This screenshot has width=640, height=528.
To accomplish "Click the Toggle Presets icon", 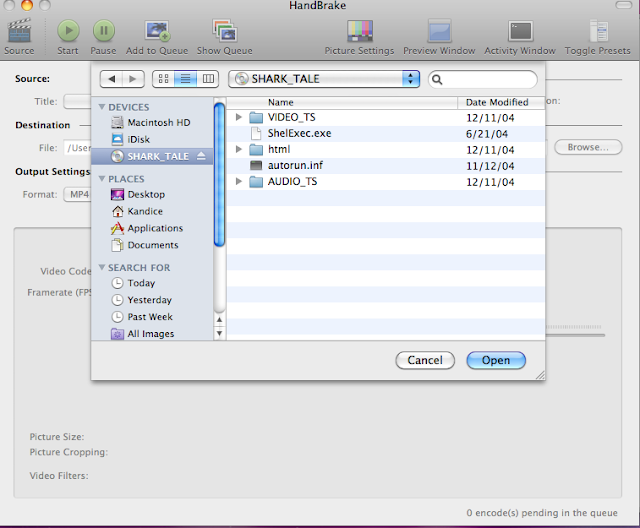I will coord(599,31).
